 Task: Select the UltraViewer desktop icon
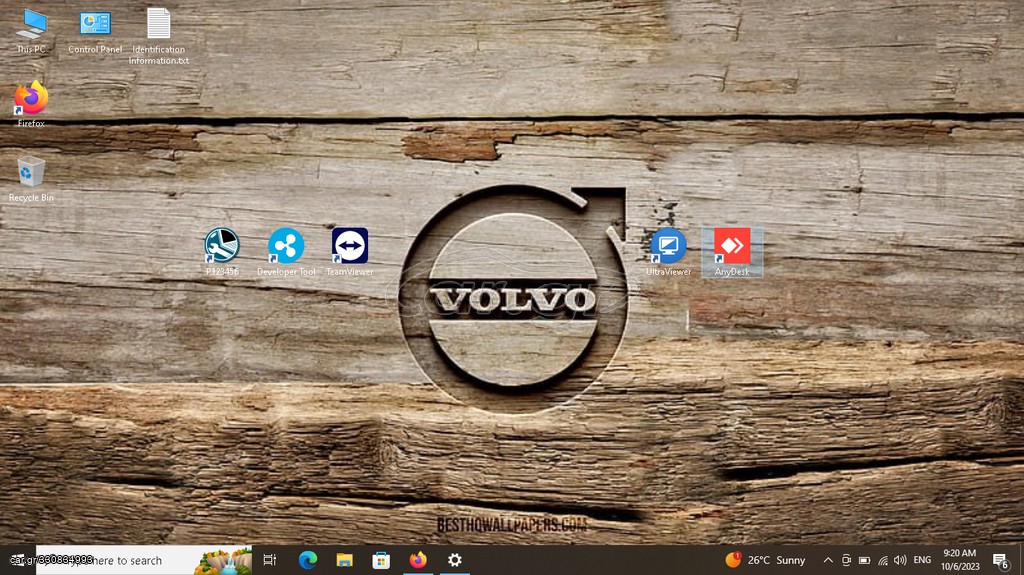tap(668, 252)
